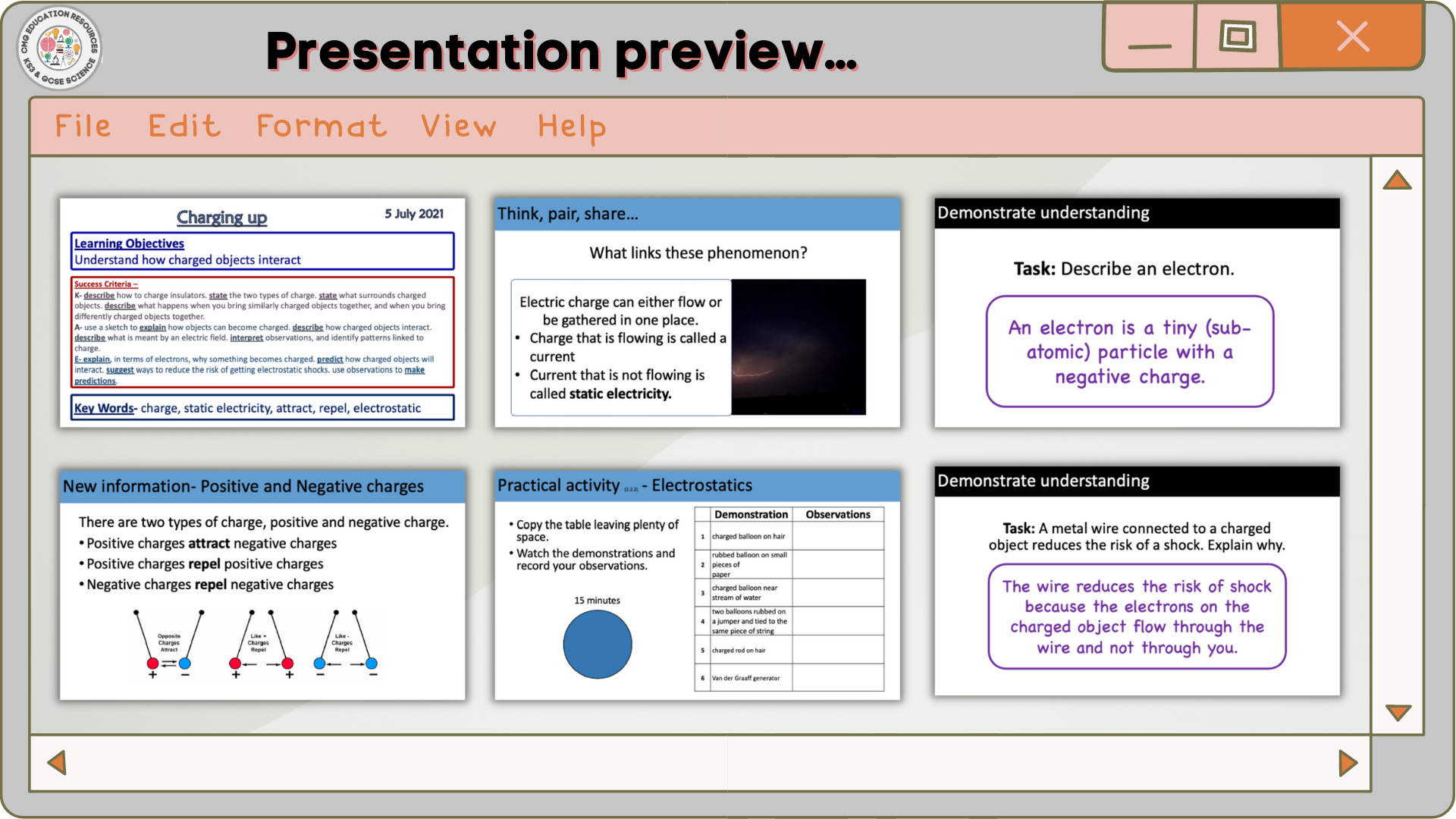
Task: Open the Edit menu
Action: 184,126
